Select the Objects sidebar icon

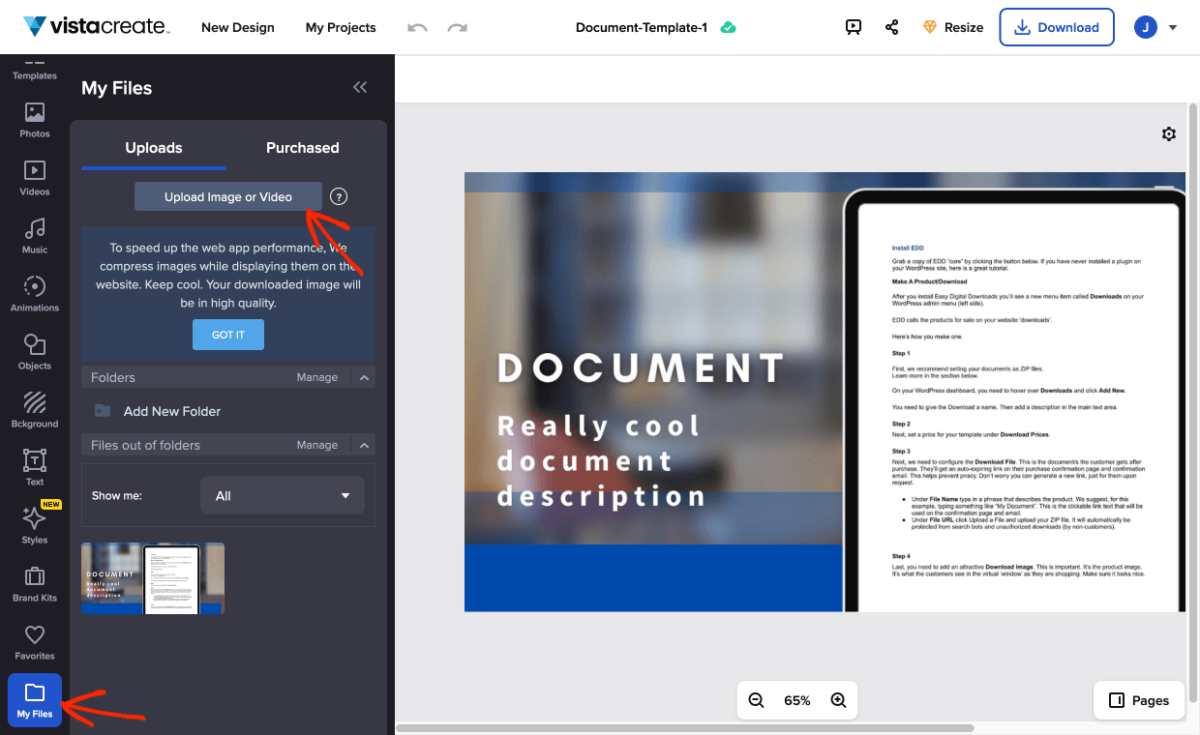(34, 351)
